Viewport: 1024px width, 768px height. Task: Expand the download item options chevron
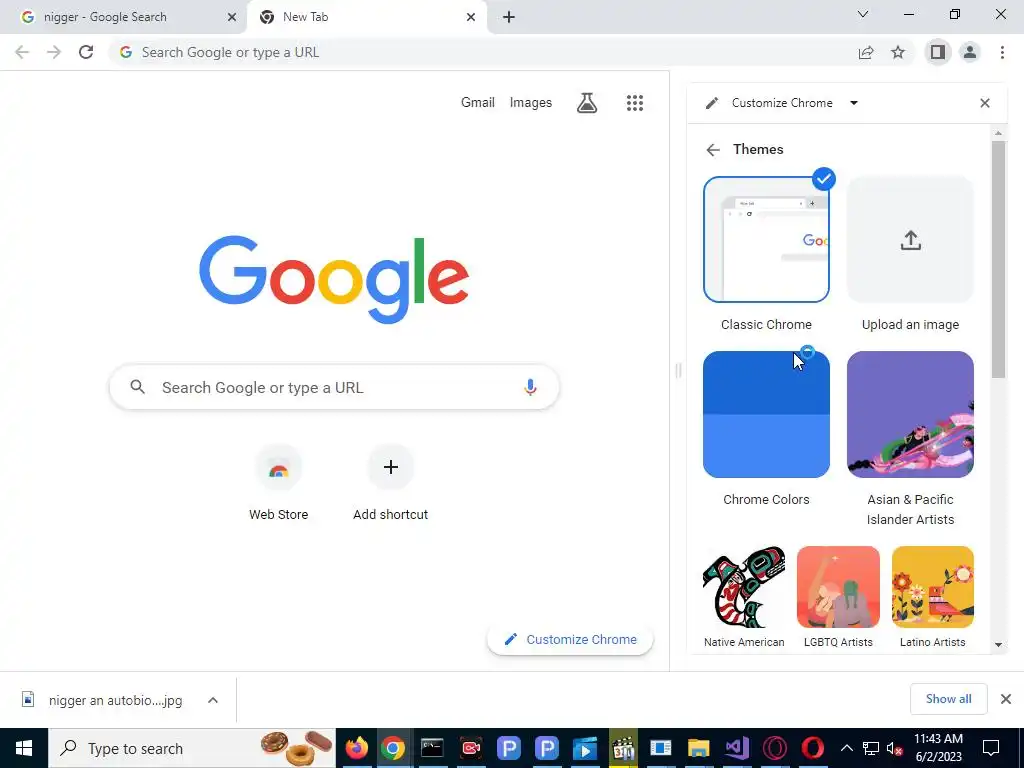pos(213,700)
